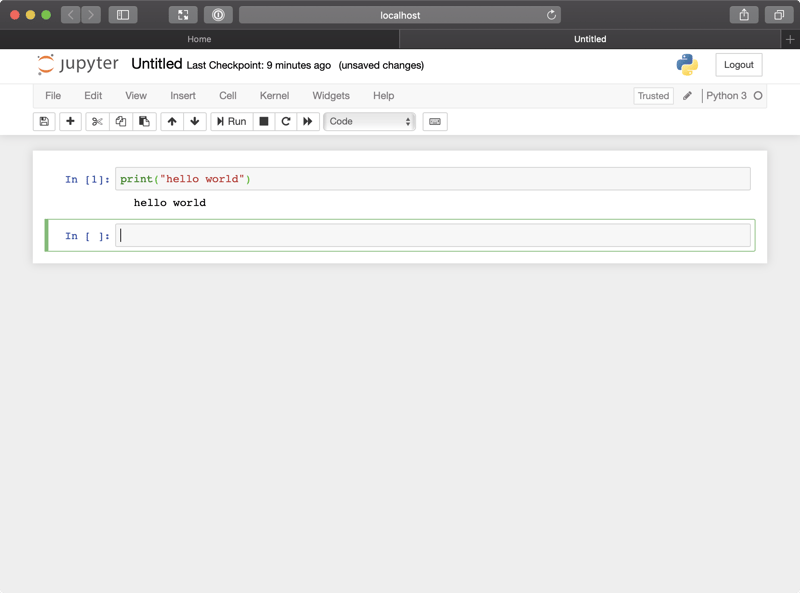Rename notebook by clicking Untitled title
Viewport: 800px width, 593px height.
coord(156,64)
